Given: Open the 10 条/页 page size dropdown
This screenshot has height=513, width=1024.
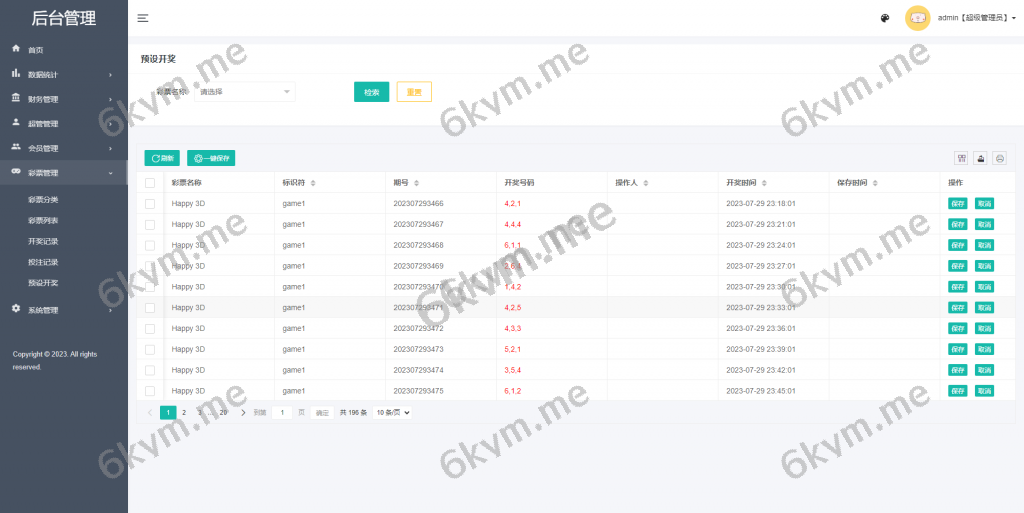Looking at the screenshot, I should [393, 412].
